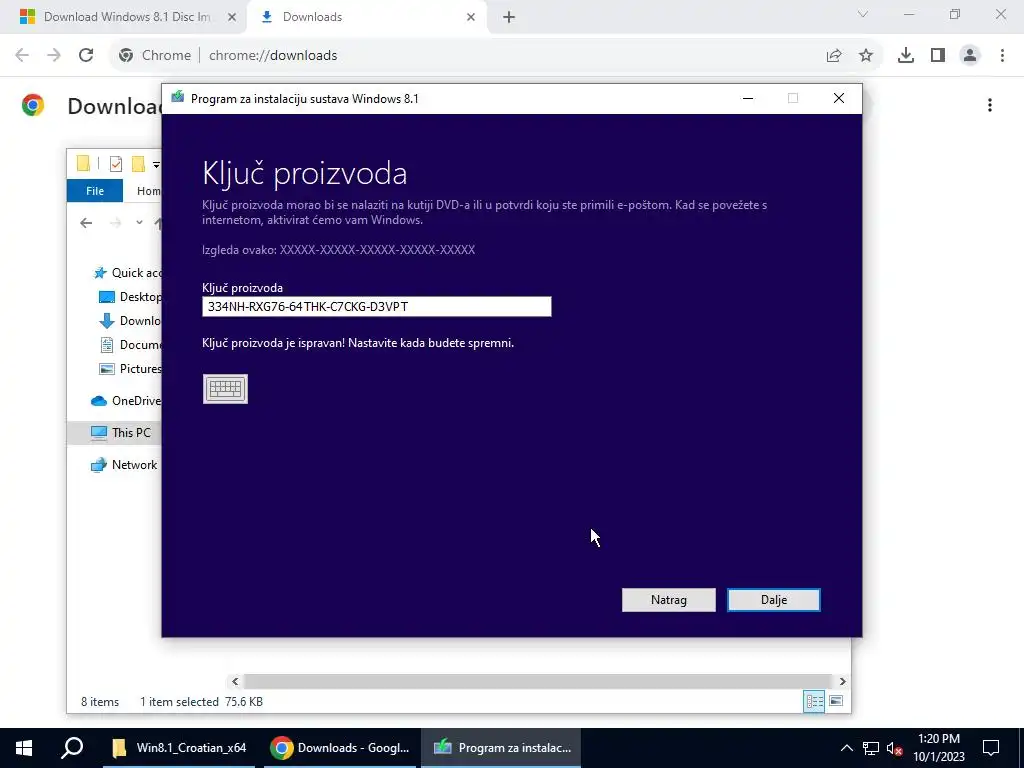Show hidden system tray icons
This screenshot has width=1024, height=768.
pyautogui.click(x=846, y=748)
